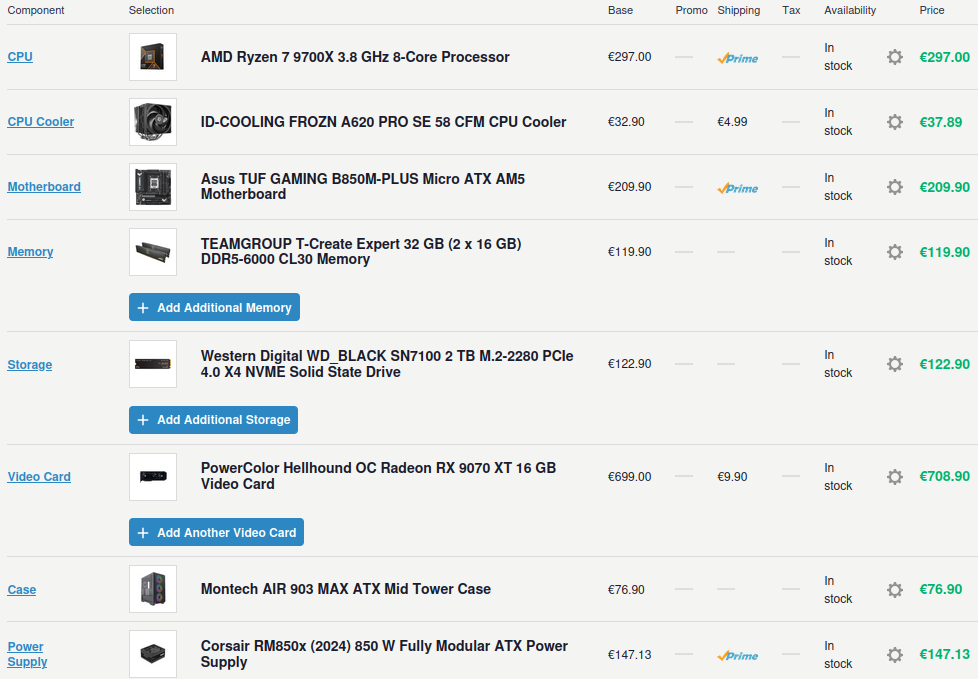Click the Motherboard price €209.90 in green

tap(944, 187)
